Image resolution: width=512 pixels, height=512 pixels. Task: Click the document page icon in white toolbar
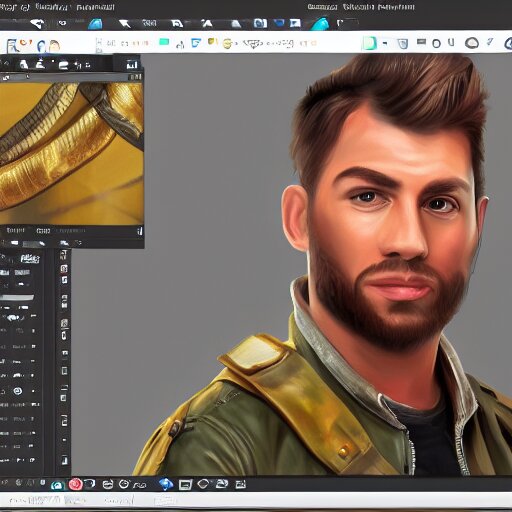(x=12, y=46)
